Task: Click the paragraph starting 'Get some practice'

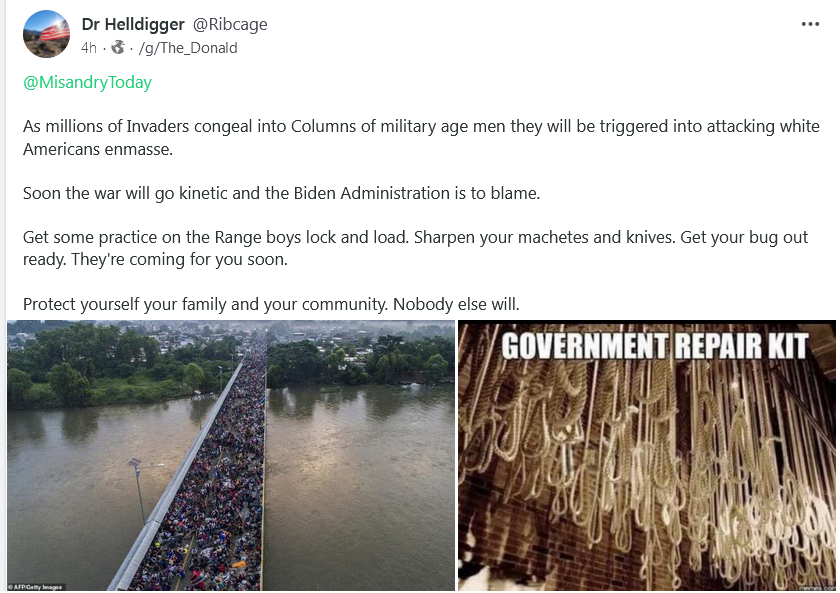Action: click(x=415, y=248)
